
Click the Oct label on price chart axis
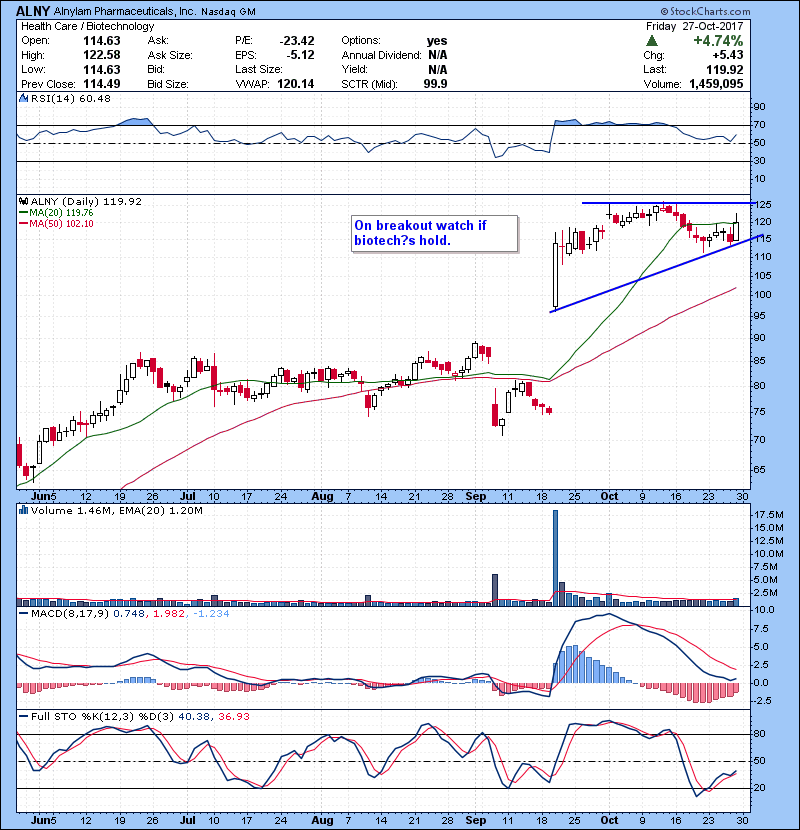coord(609,496)
